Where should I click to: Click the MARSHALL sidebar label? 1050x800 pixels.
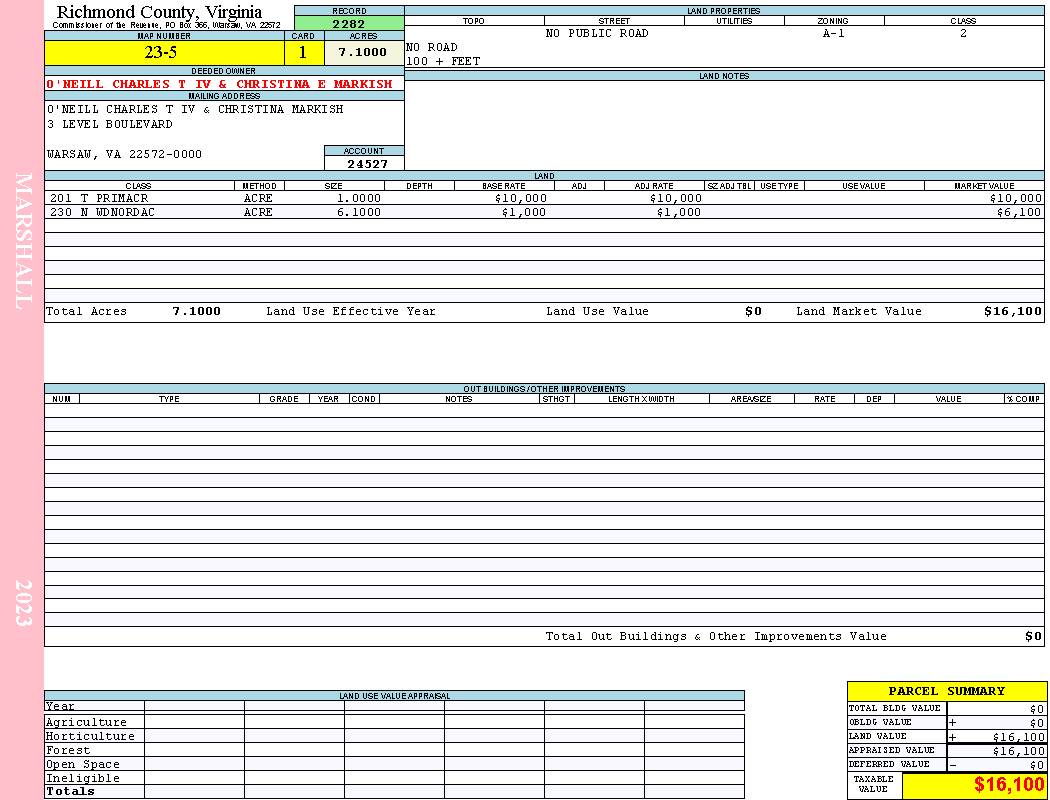[x=23, y=241]
